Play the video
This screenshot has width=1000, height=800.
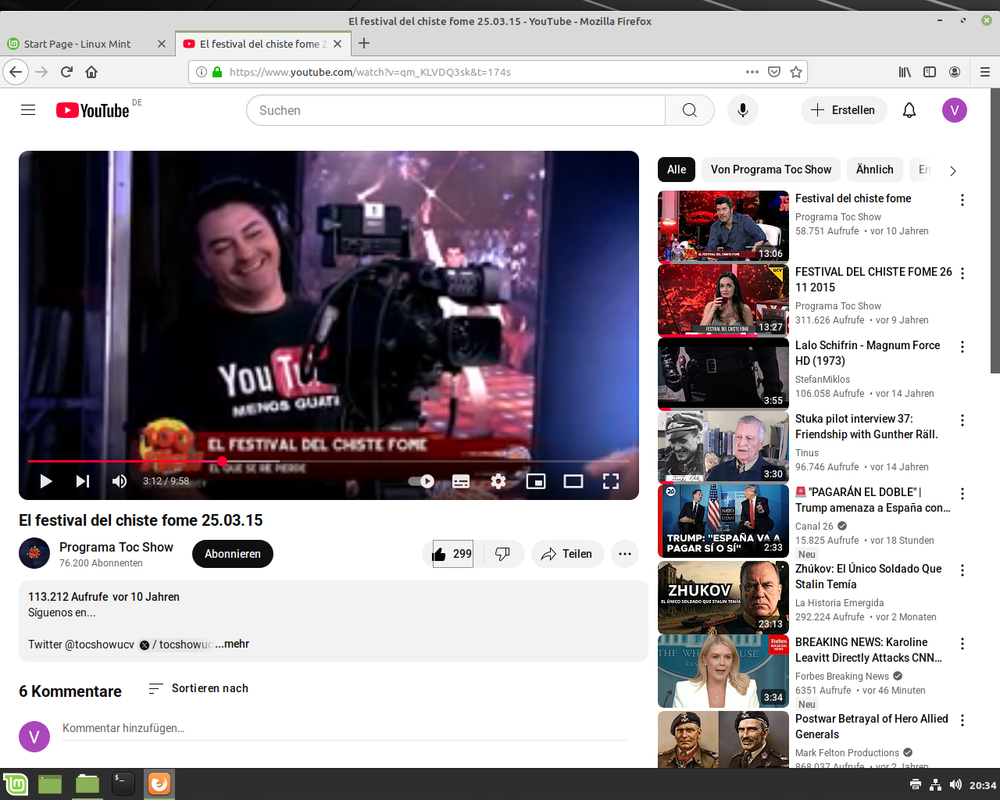pyautogui.click(x=45, y=481)
